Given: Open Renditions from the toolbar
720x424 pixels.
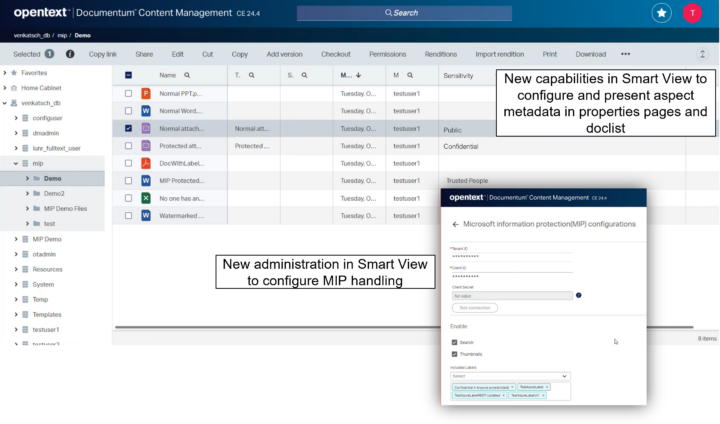Looking at the screenshot, I should 441,54.
